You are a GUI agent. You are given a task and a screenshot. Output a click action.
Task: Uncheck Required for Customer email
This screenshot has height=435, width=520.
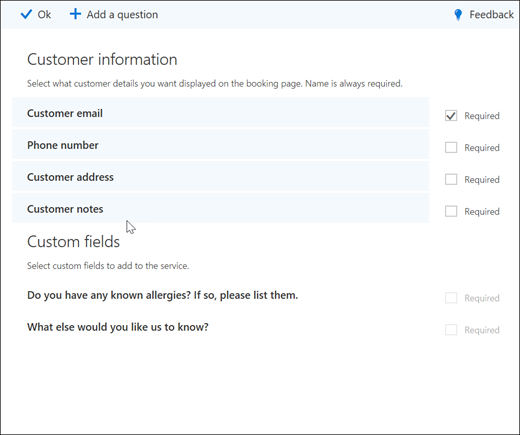point(451,116)
